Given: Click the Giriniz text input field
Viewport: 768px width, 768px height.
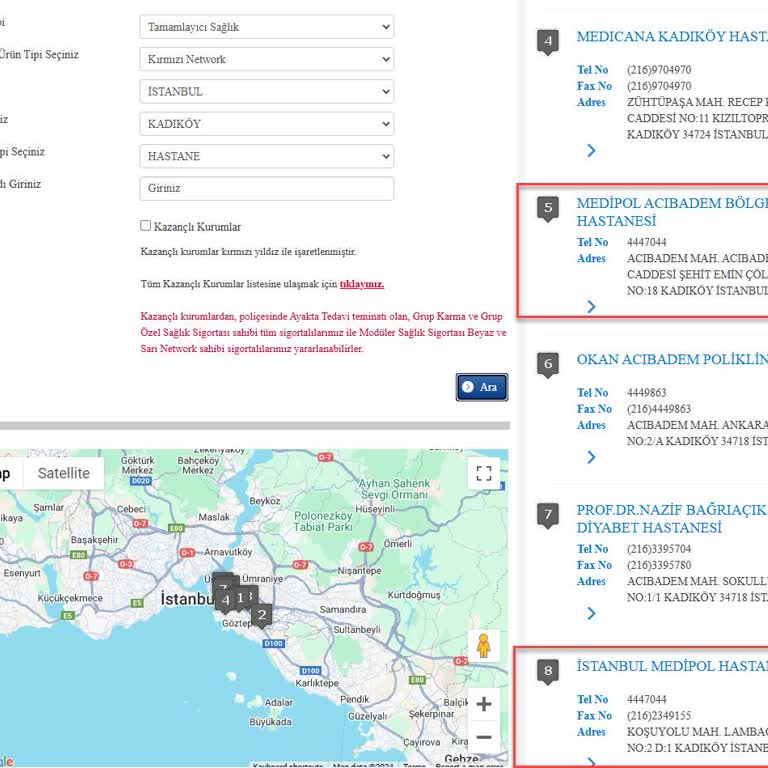Looking at the screenshot, I should [x=266, y=188].
